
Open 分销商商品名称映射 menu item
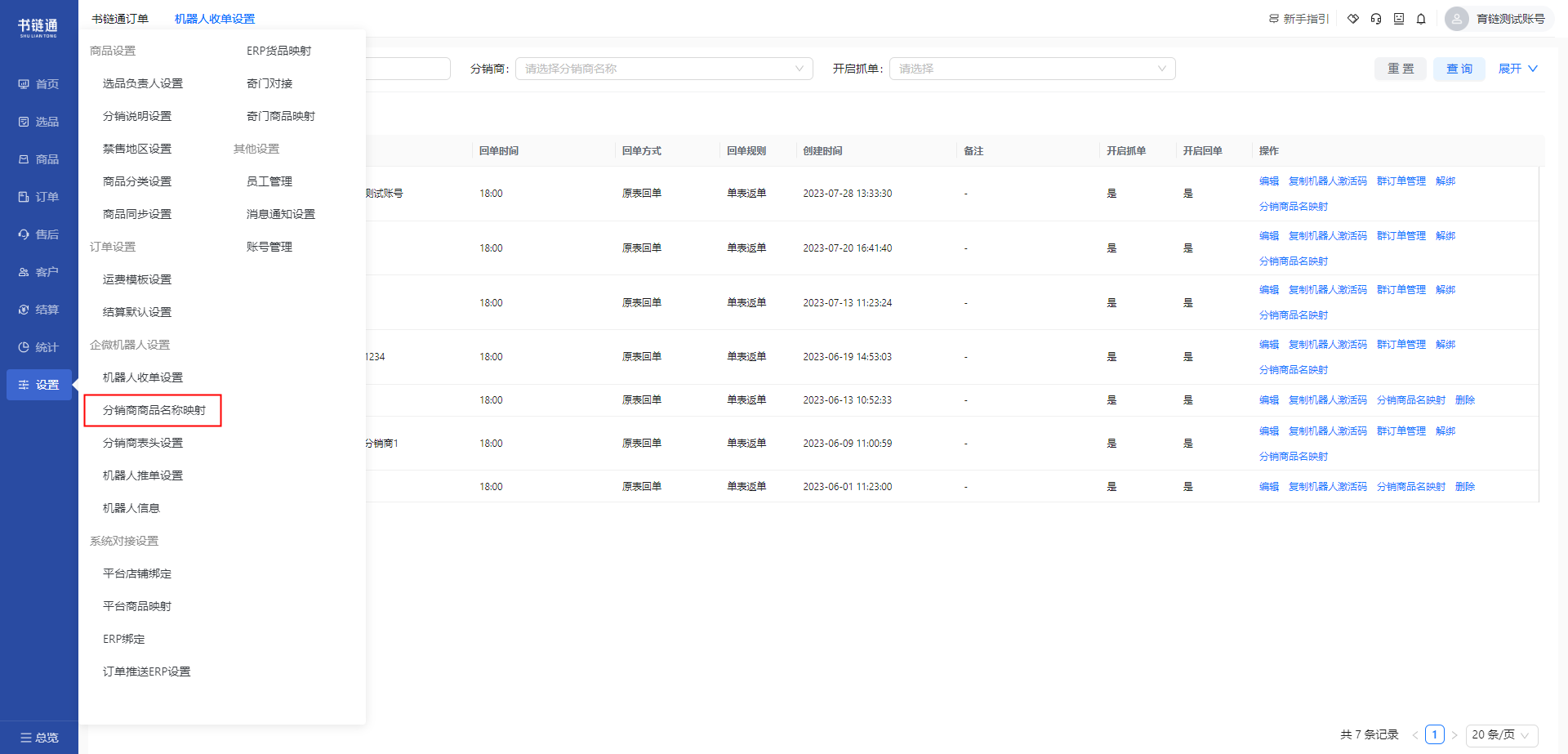(154, 410)
